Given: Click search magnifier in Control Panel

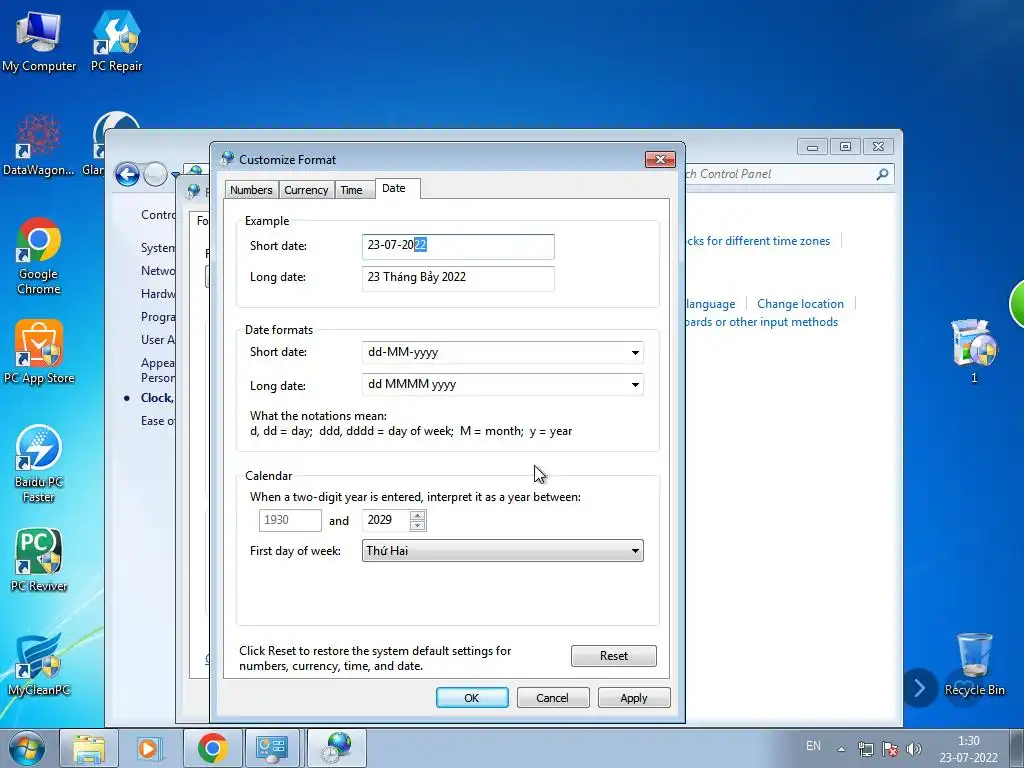Looking at the screenshot, I should click(882, 174).
